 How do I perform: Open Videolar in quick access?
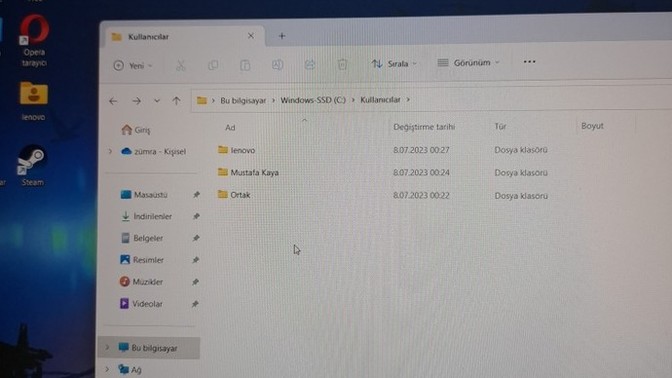click(x=141, y=304)
